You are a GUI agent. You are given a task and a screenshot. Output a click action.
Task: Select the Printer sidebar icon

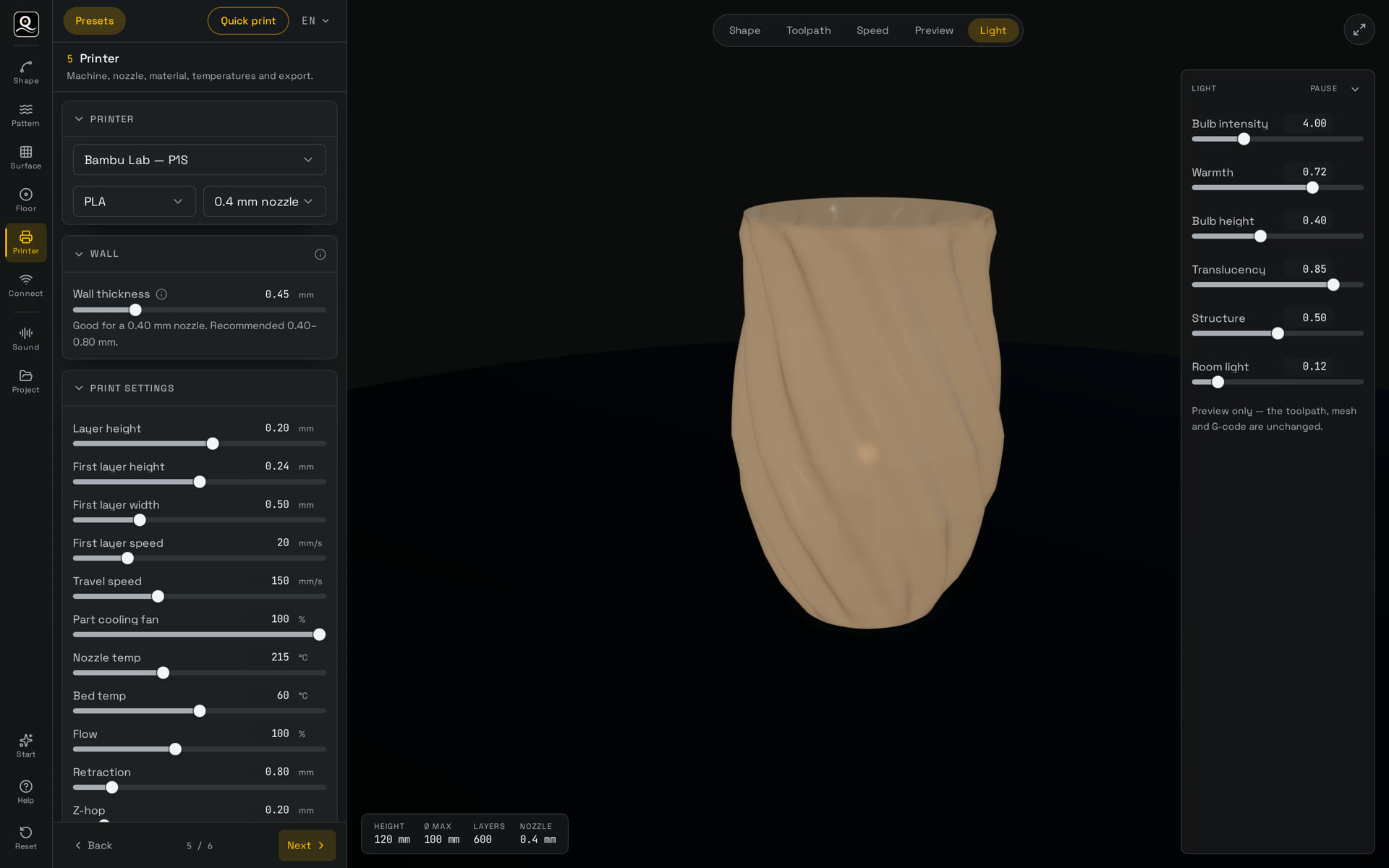tap(26, 242)
